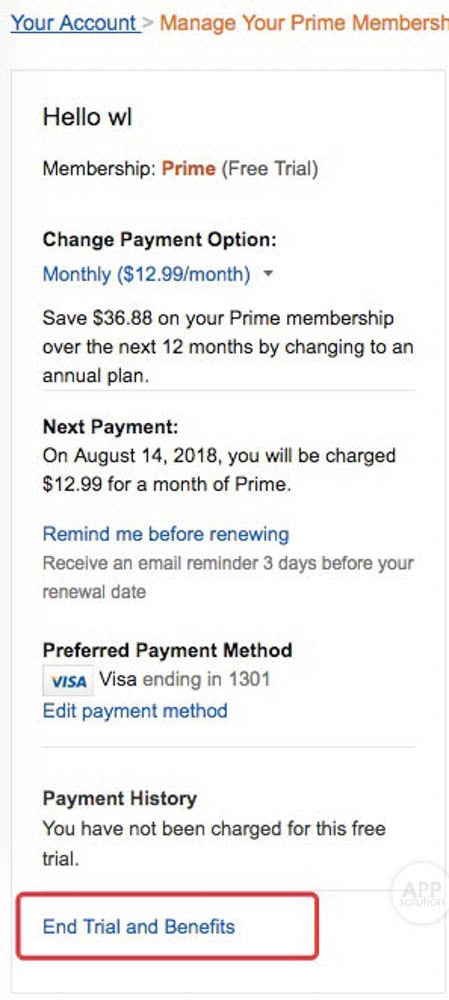
Task: Click the Remind me before renewing link
Action: pyautogui.click(x=166, y=534)
